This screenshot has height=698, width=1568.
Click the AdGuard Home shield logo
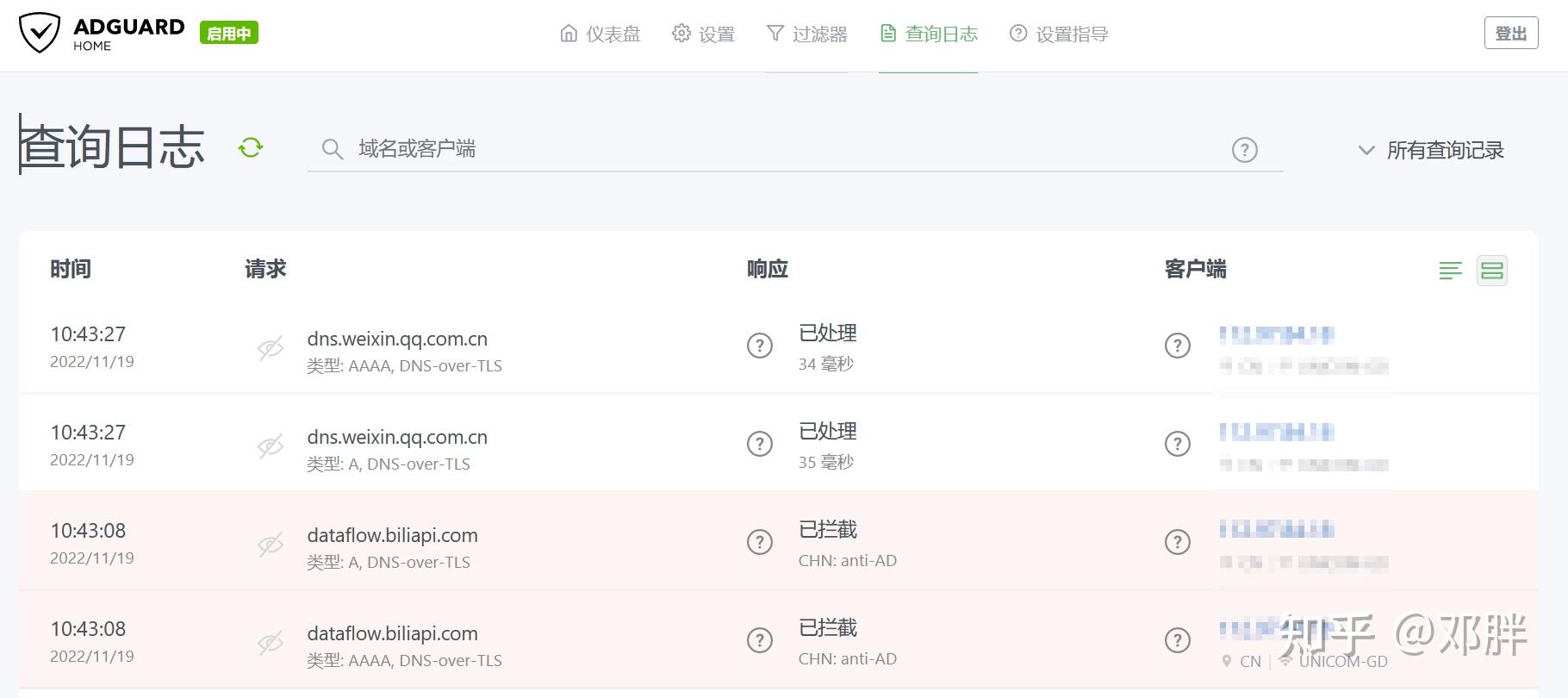pyautogui.click(x=40, y=33)
